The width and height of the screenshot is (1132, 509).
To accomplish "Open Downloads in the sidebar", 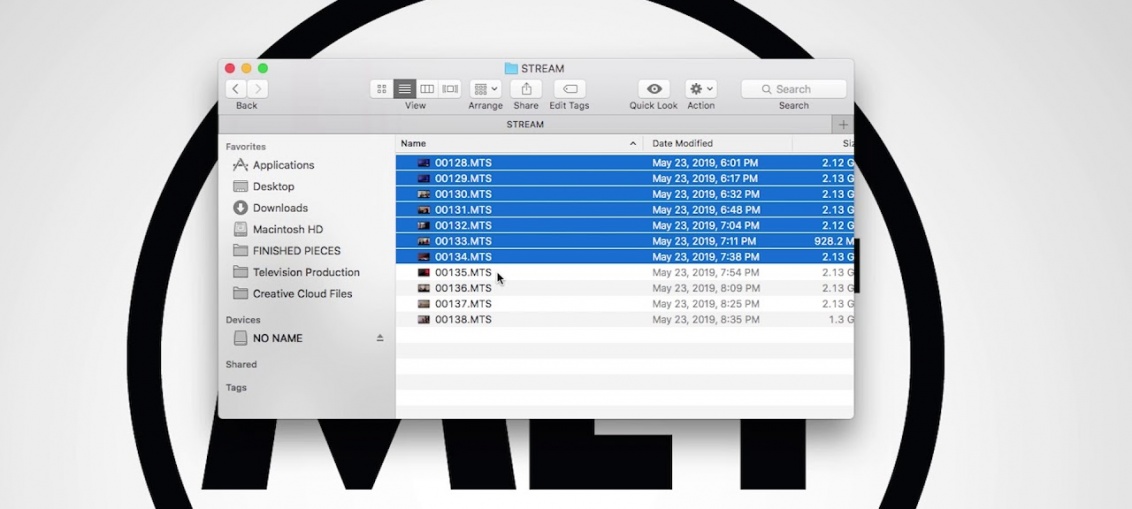I will coord(280,208).
